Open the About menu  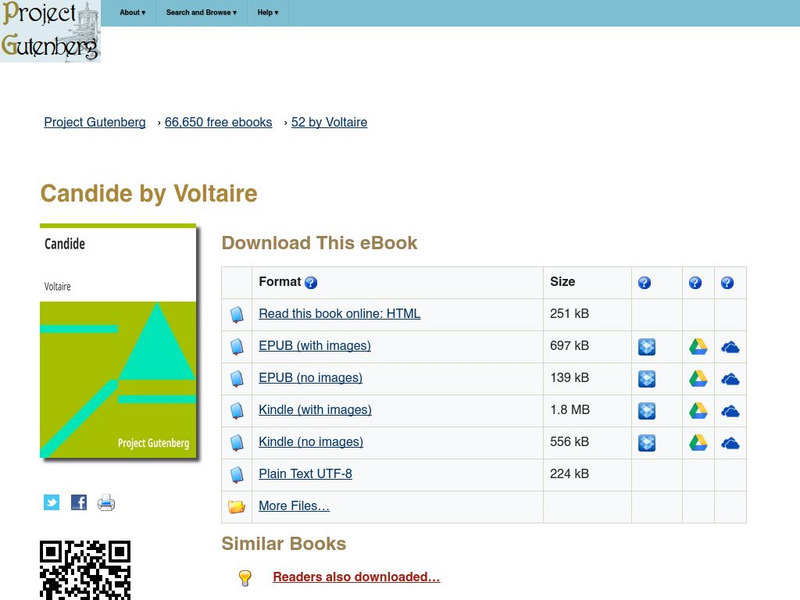click(x=130, y=13)
